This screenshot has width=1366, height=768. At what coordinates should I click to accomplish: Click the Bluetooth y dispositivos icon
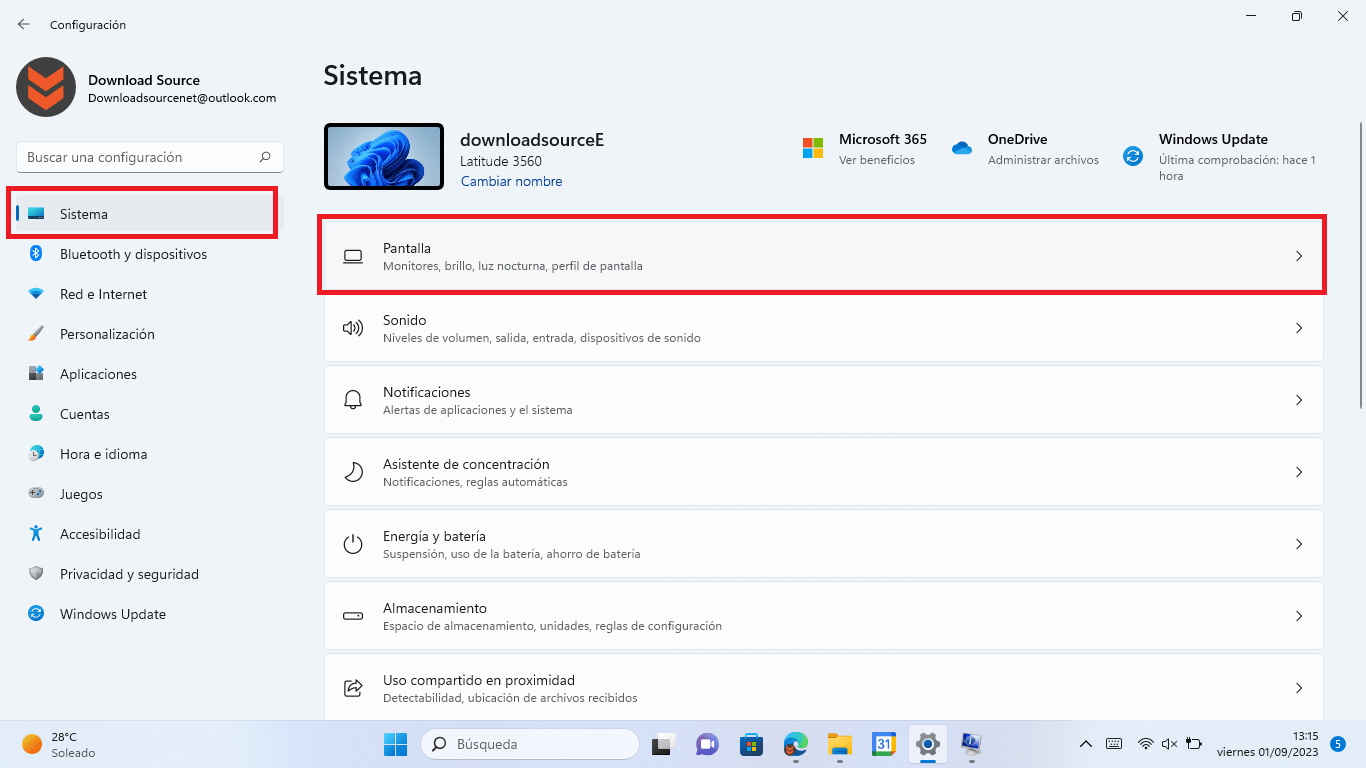pyautogui.click(x=36, y=254)
